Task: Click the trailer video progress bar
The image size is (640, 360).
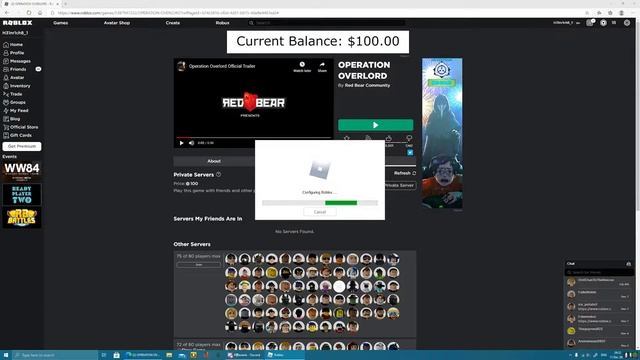Action: 253,138
